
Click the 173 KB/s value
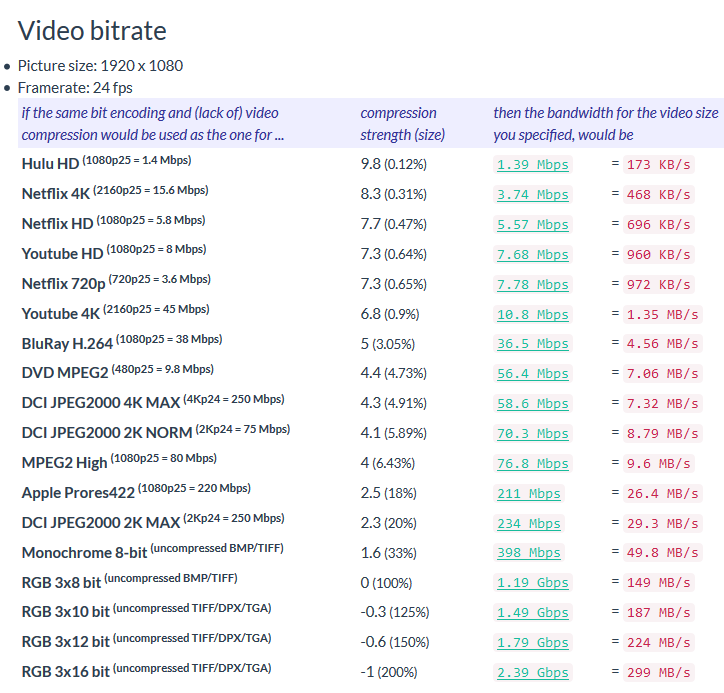click(658, 165)
